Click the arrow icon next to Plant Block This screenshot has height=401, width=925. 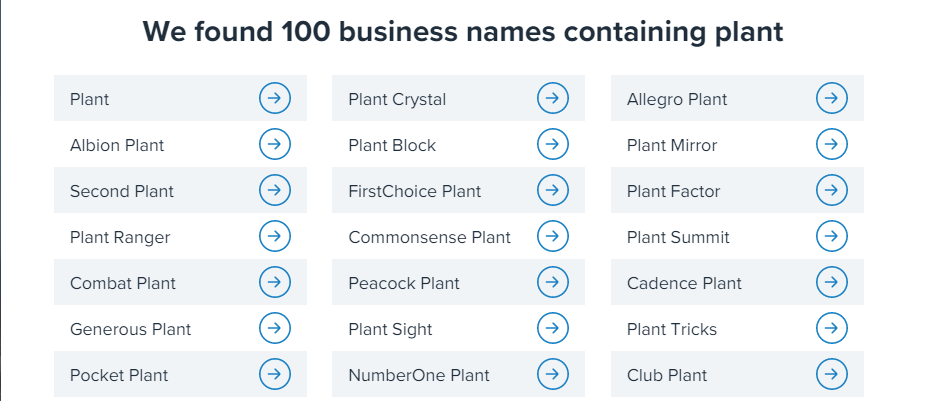coord(553,145)
